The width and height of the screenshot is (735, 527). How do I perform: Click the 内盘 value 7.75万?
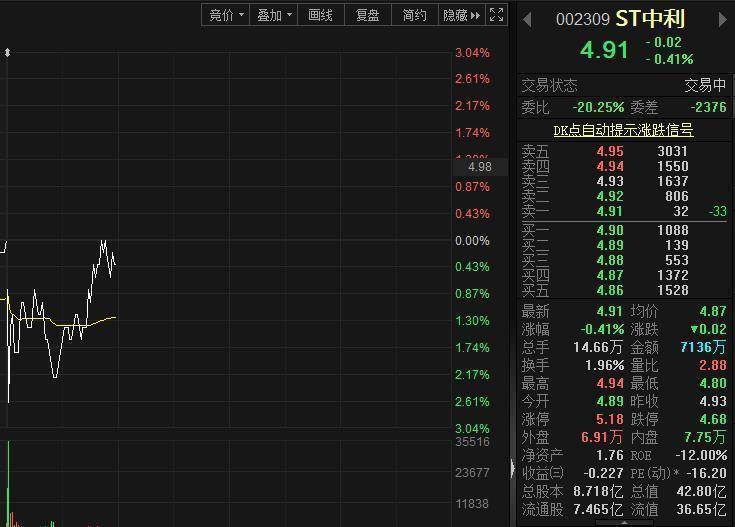click(705, 437)
